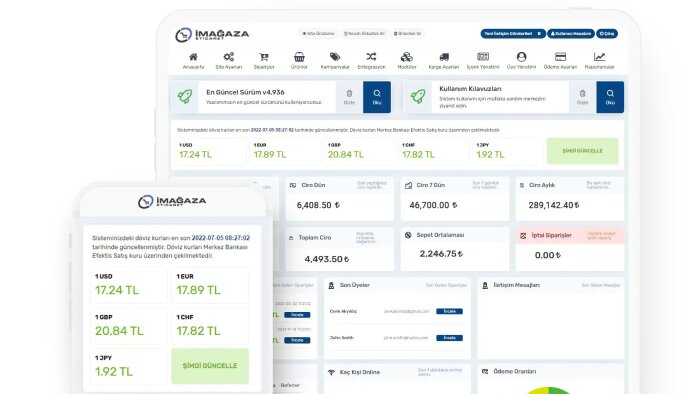This screenshot has height=394, width=700.
Task: Go to Siparişler cart icon
Action: coord(264,57)
